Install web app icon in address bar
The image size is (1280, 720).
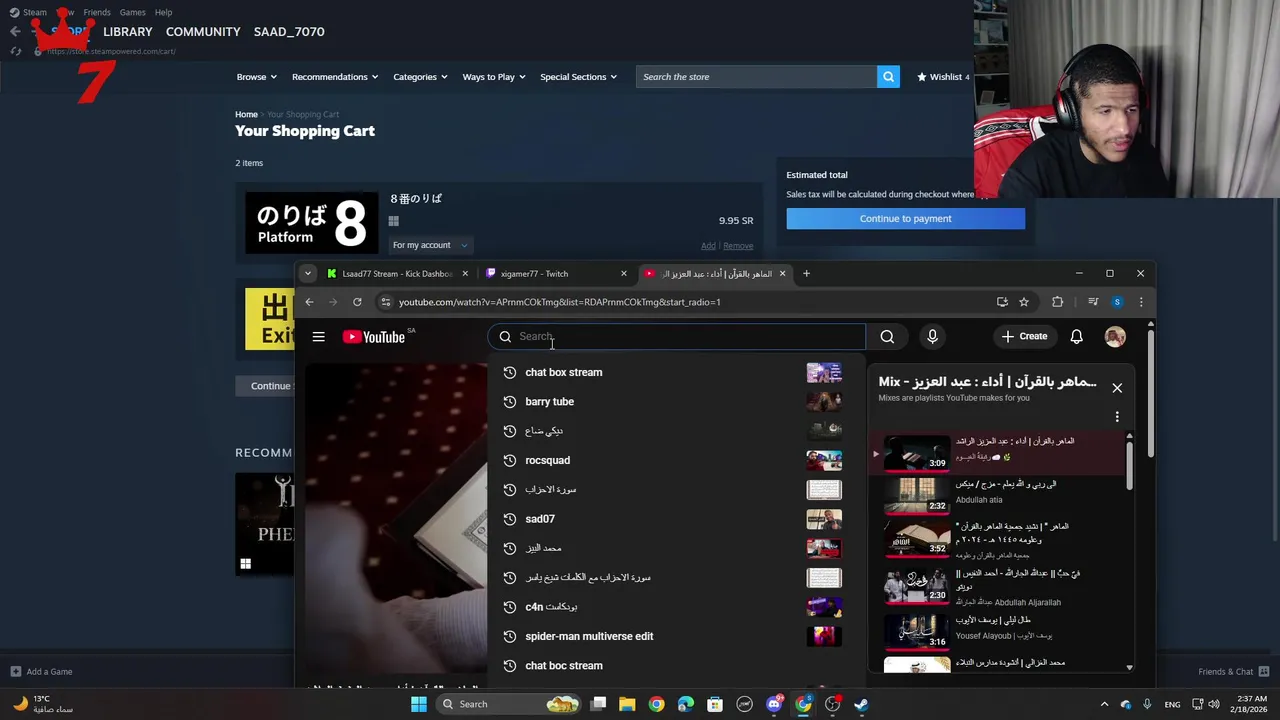pos(1002,302)
